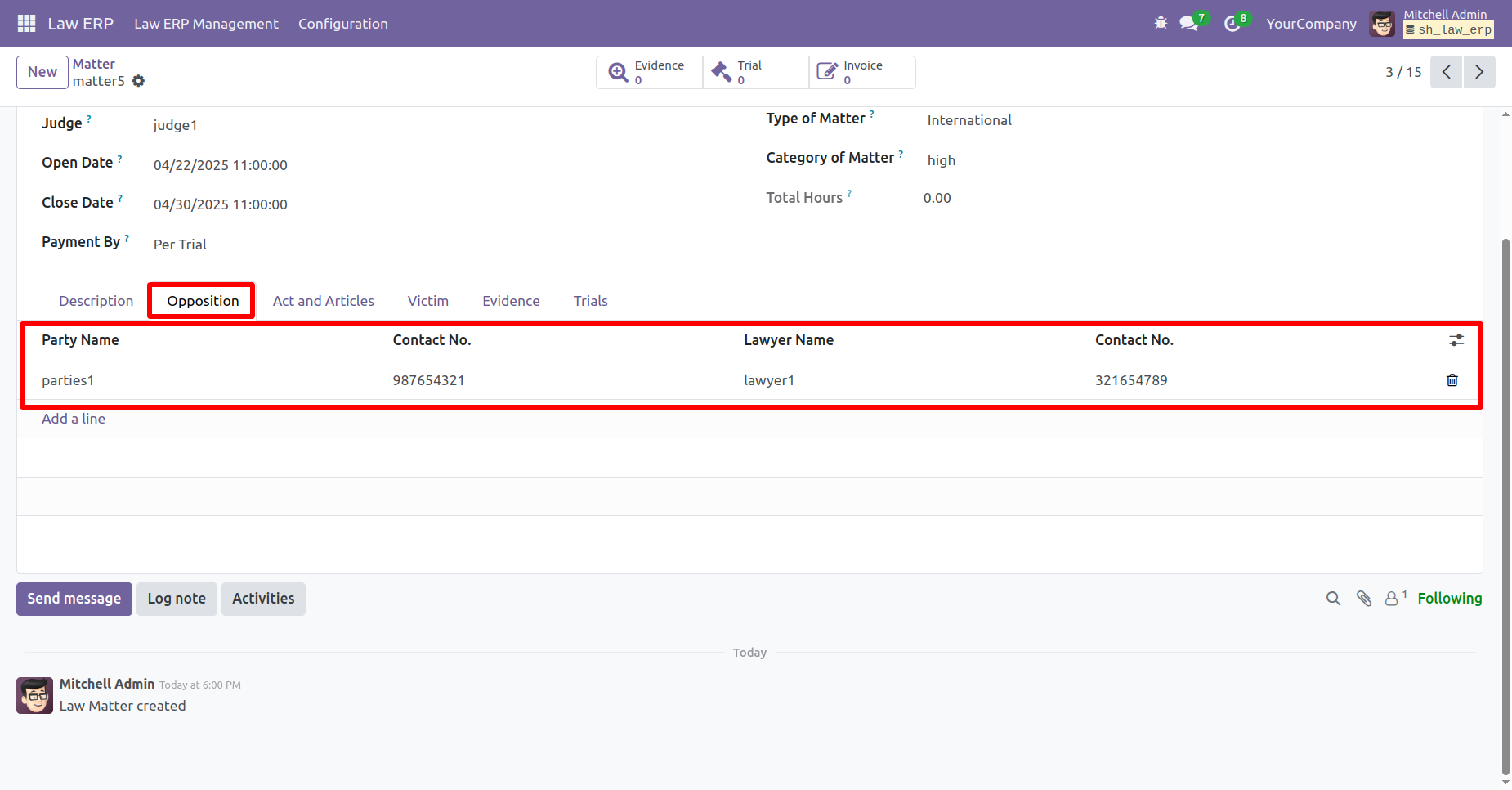The width and height of the screenshot is (1512, 790).
Task: Click the vertical page scrollbar
Action: pyautogui.click(x=1505, y=507)
